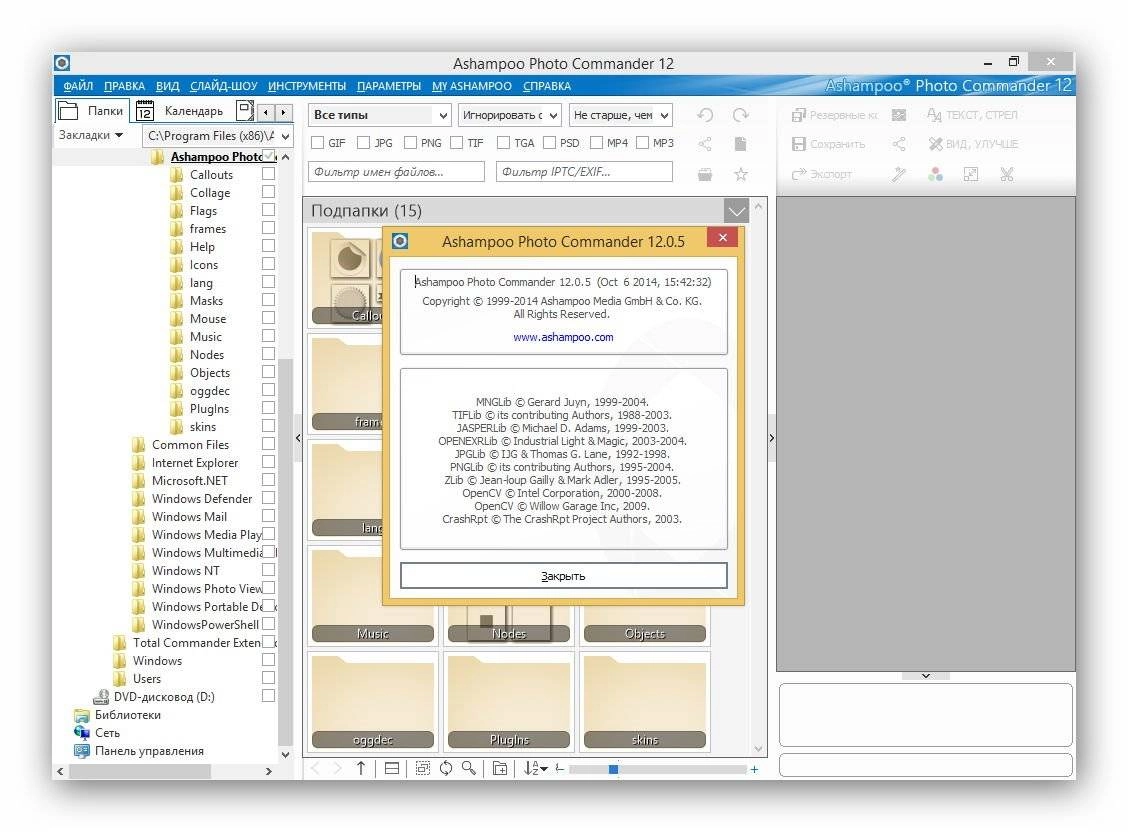This screenshot has width=1128, height=832.
Task: Collapse the left folder panel with arrow
Action: point(298,437)
